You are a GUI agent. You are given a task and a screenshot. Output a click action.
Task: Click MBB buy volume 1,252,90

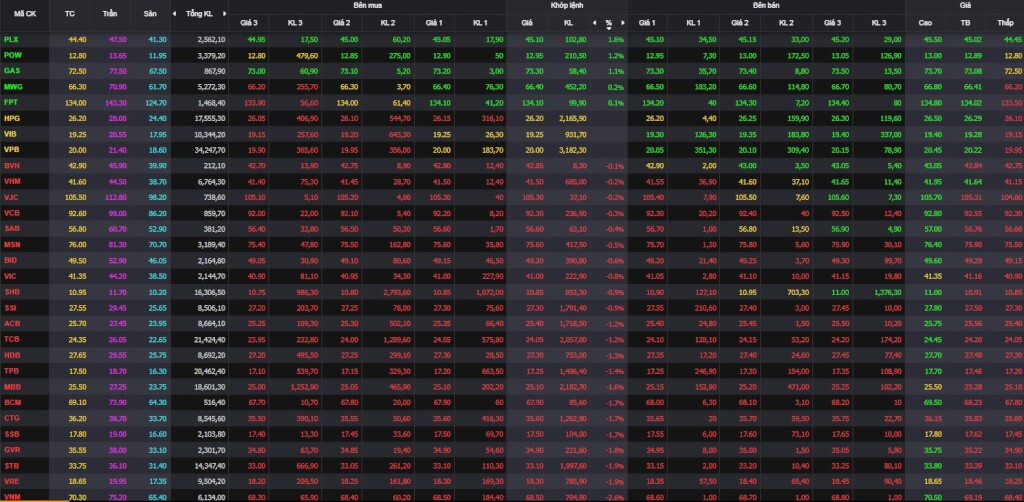(304, 386)
